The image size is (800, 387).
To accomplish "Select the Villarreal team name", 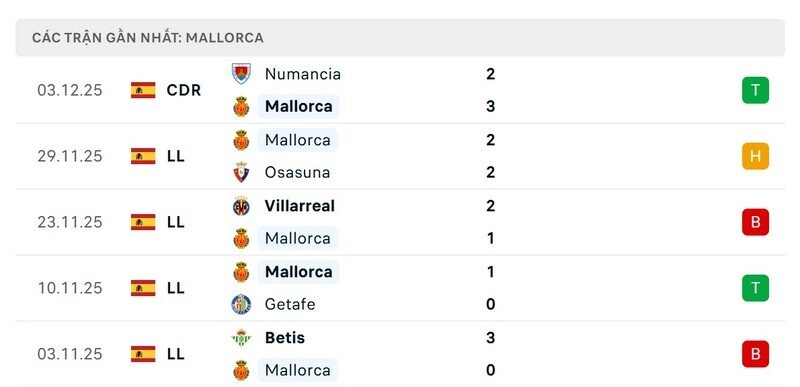I will click(299, 206).
